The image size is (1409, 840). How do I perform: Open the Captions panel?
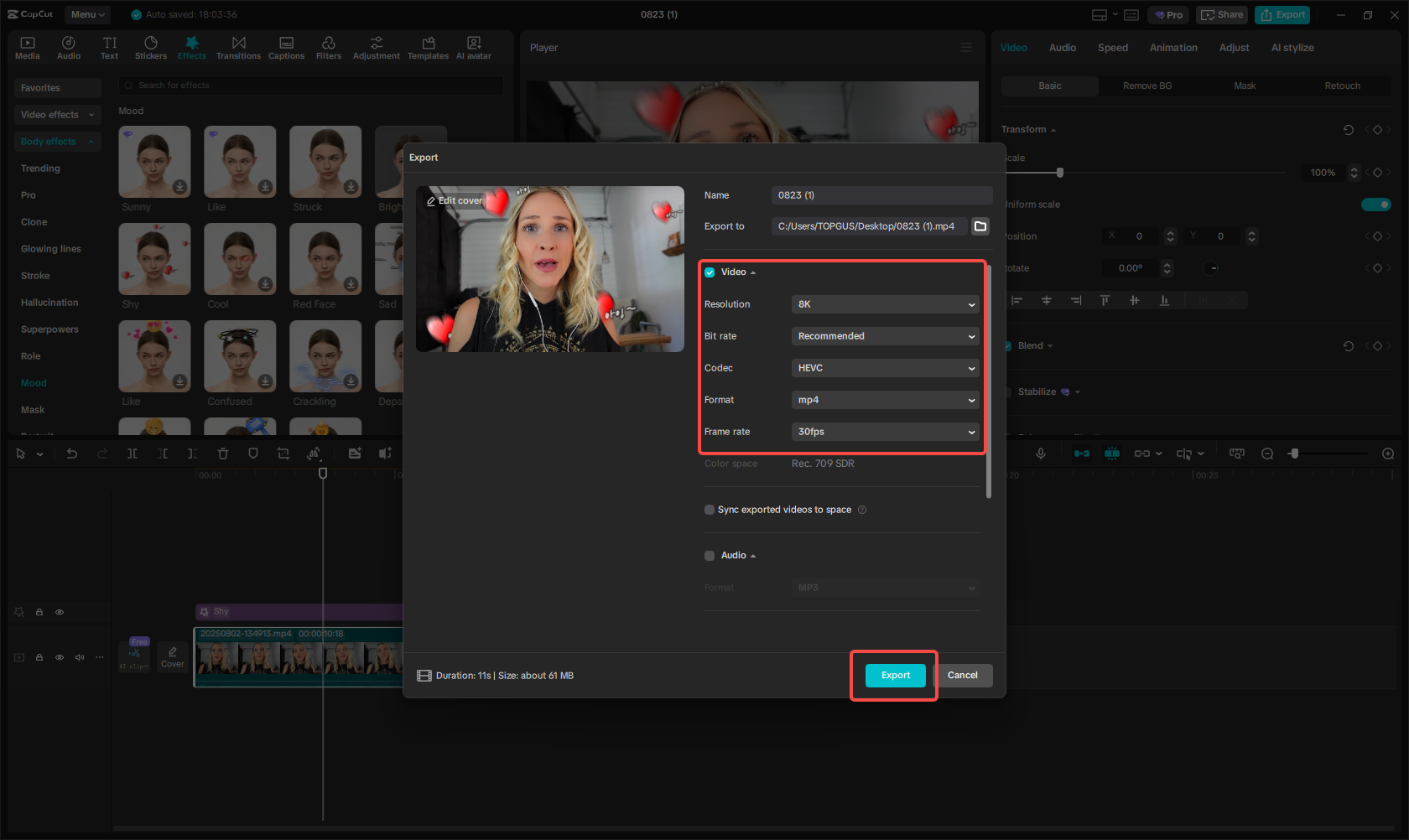pyautogui.click(x=286, y=46)
